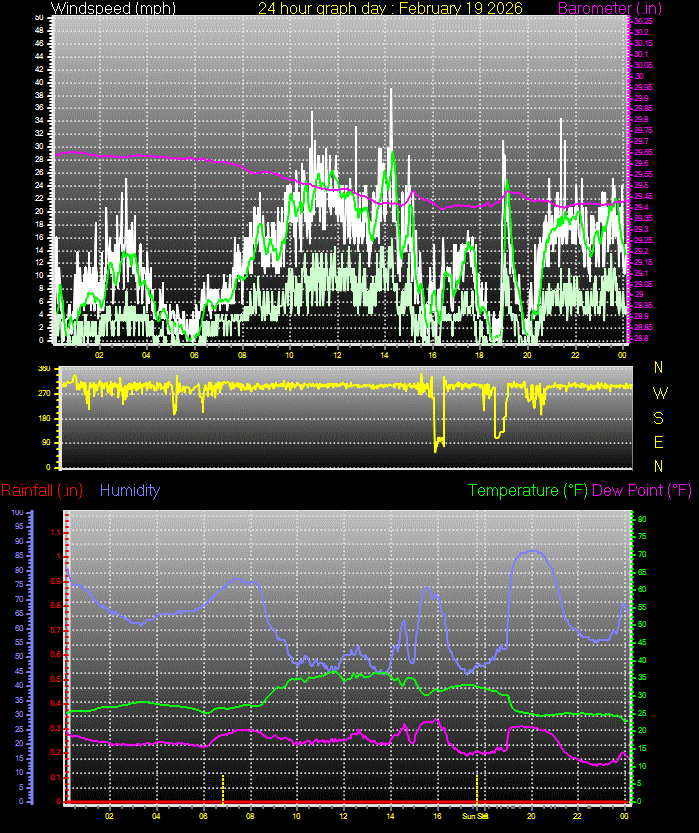Click the 'Dew Point (°F)' legend label

[642, 490]
